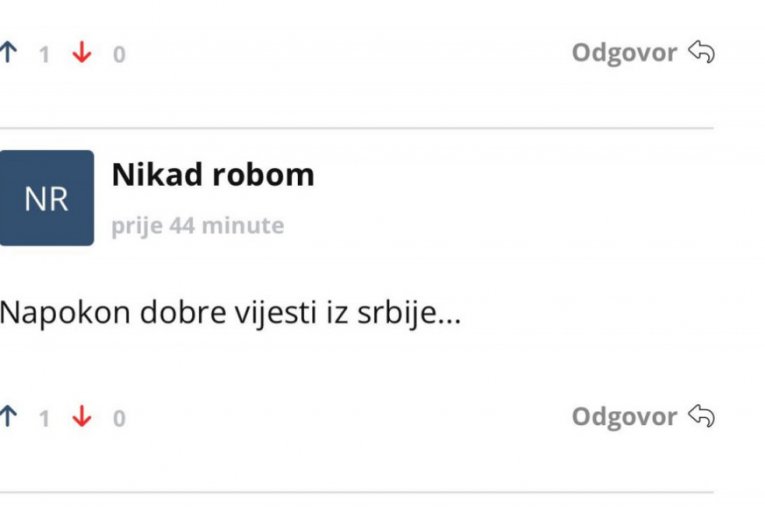
Task: Click blue upvote arrow on the upper comment
Action: 8,52
